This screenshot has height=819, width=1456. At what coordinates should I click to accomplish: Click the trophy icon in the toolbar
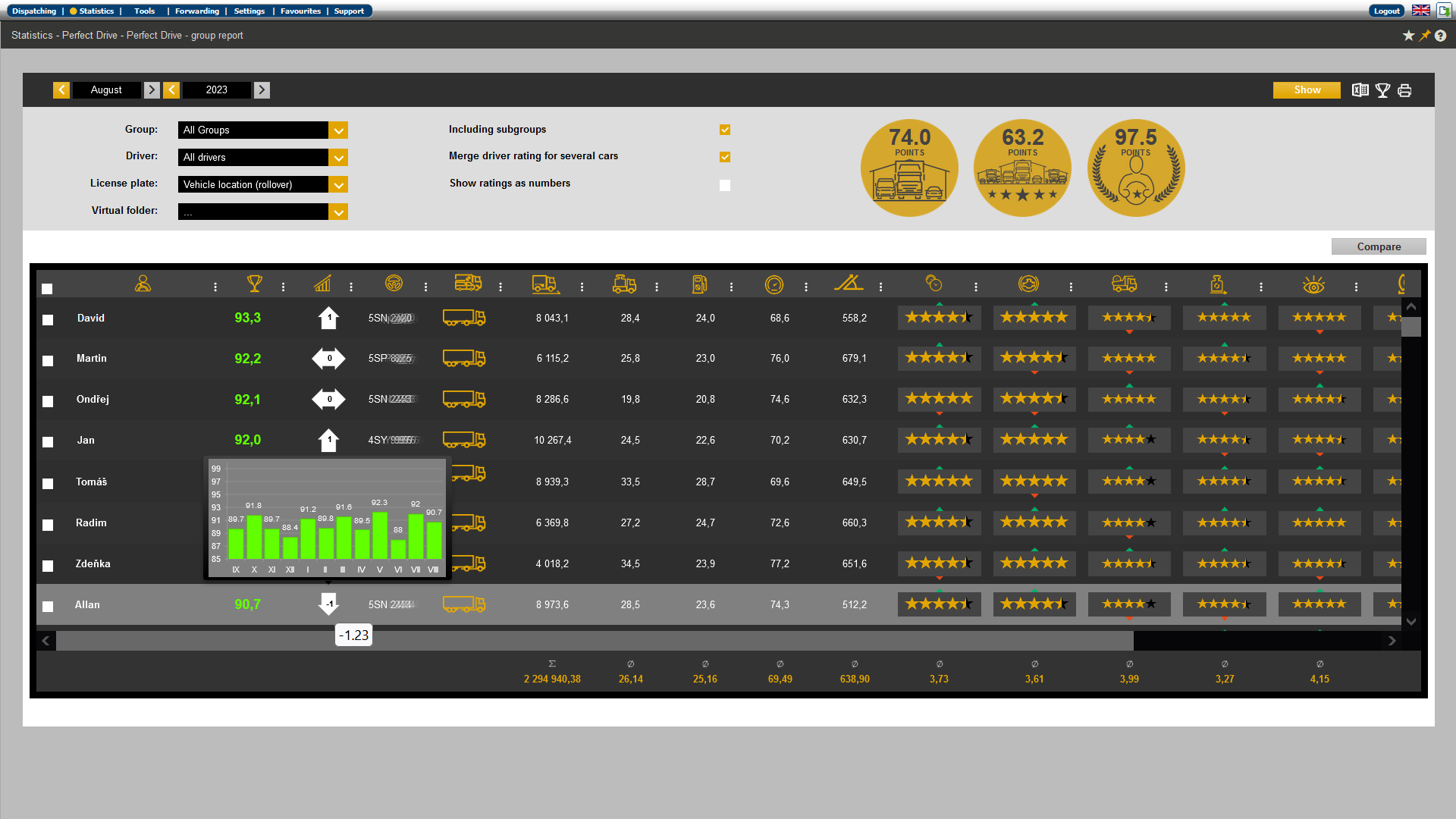pos(1382,90)
